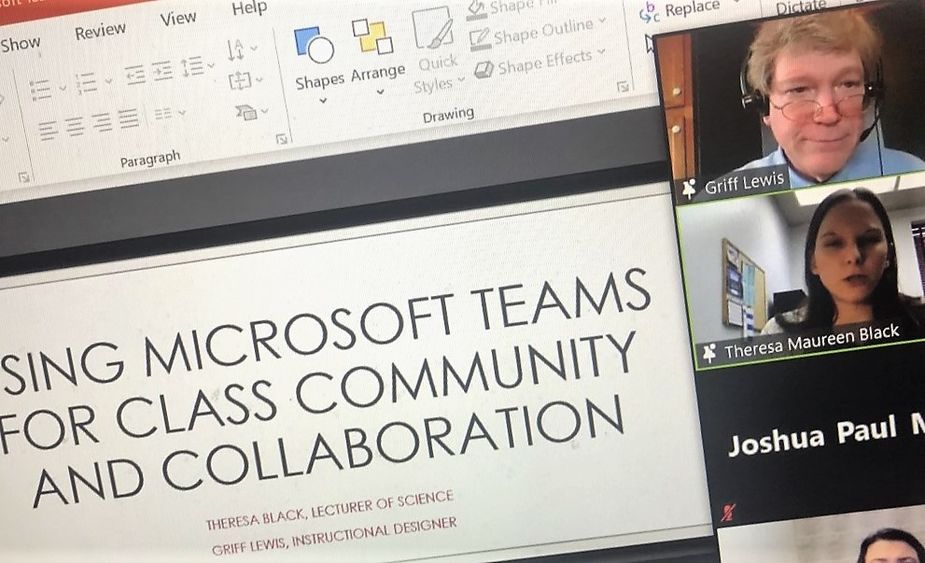Click the Shape Effects text label
The width and height of the screenshot is (925, 563).
544,61
